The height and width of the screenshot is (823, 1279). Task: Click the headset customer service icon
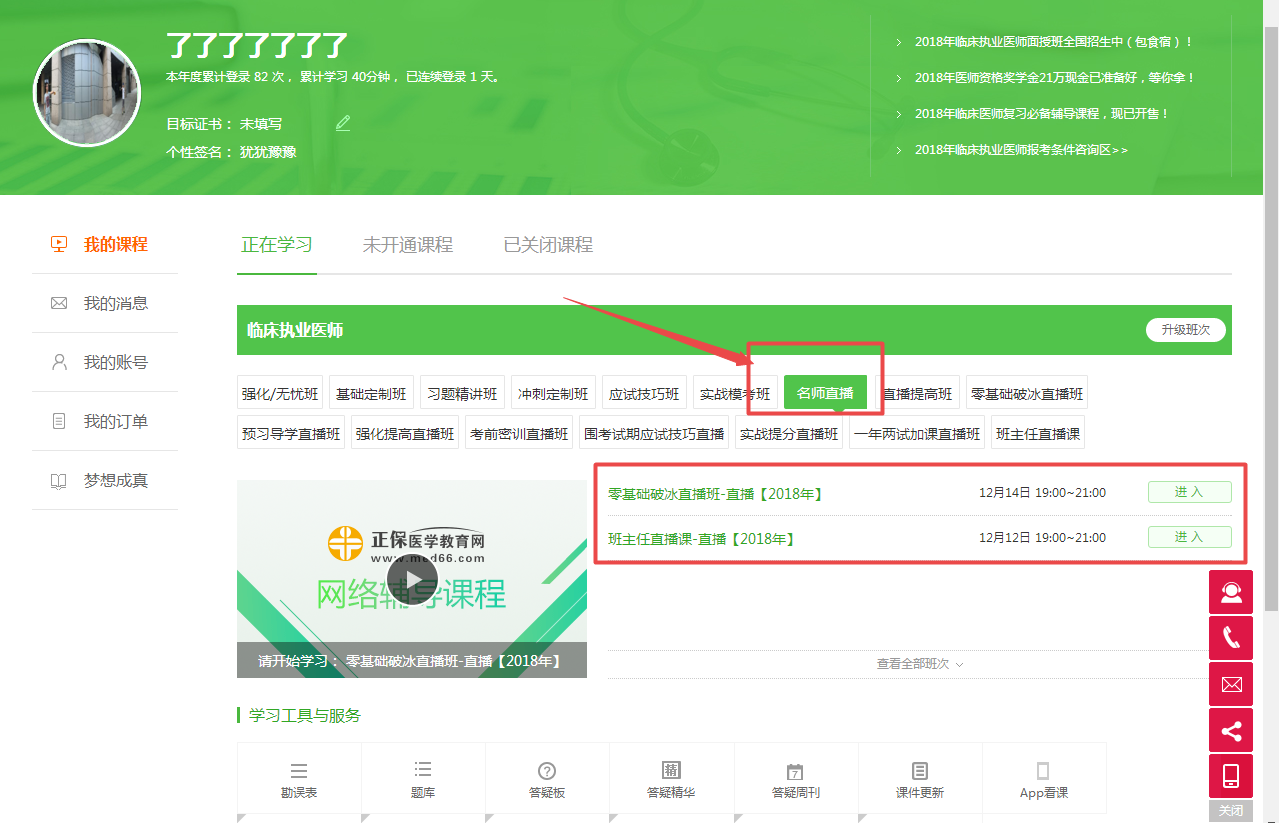click(1231, 591)
